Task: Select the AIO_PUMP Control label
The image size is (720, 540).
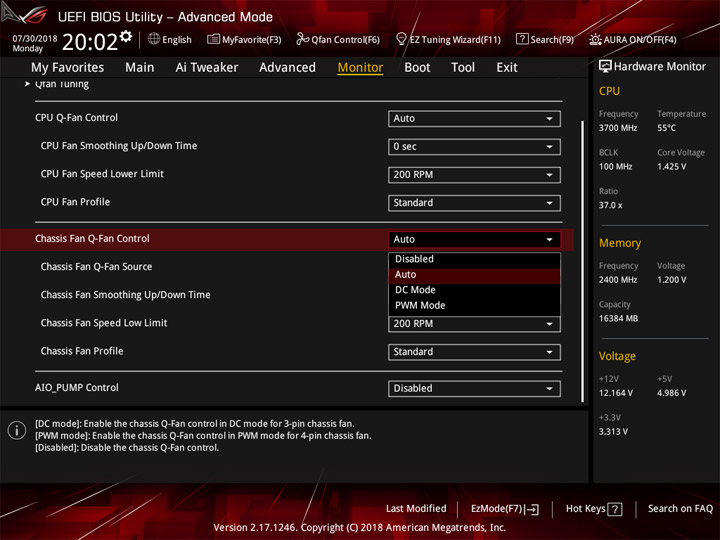Action: (x=77, y=388)
